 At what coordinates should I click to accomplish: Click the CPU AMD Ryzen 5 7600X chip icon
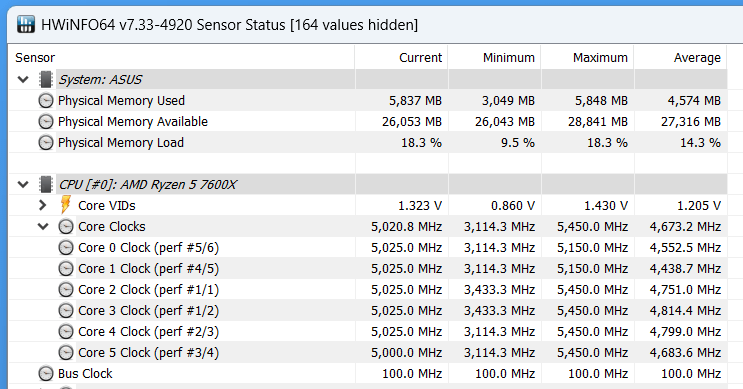(46, 185)
